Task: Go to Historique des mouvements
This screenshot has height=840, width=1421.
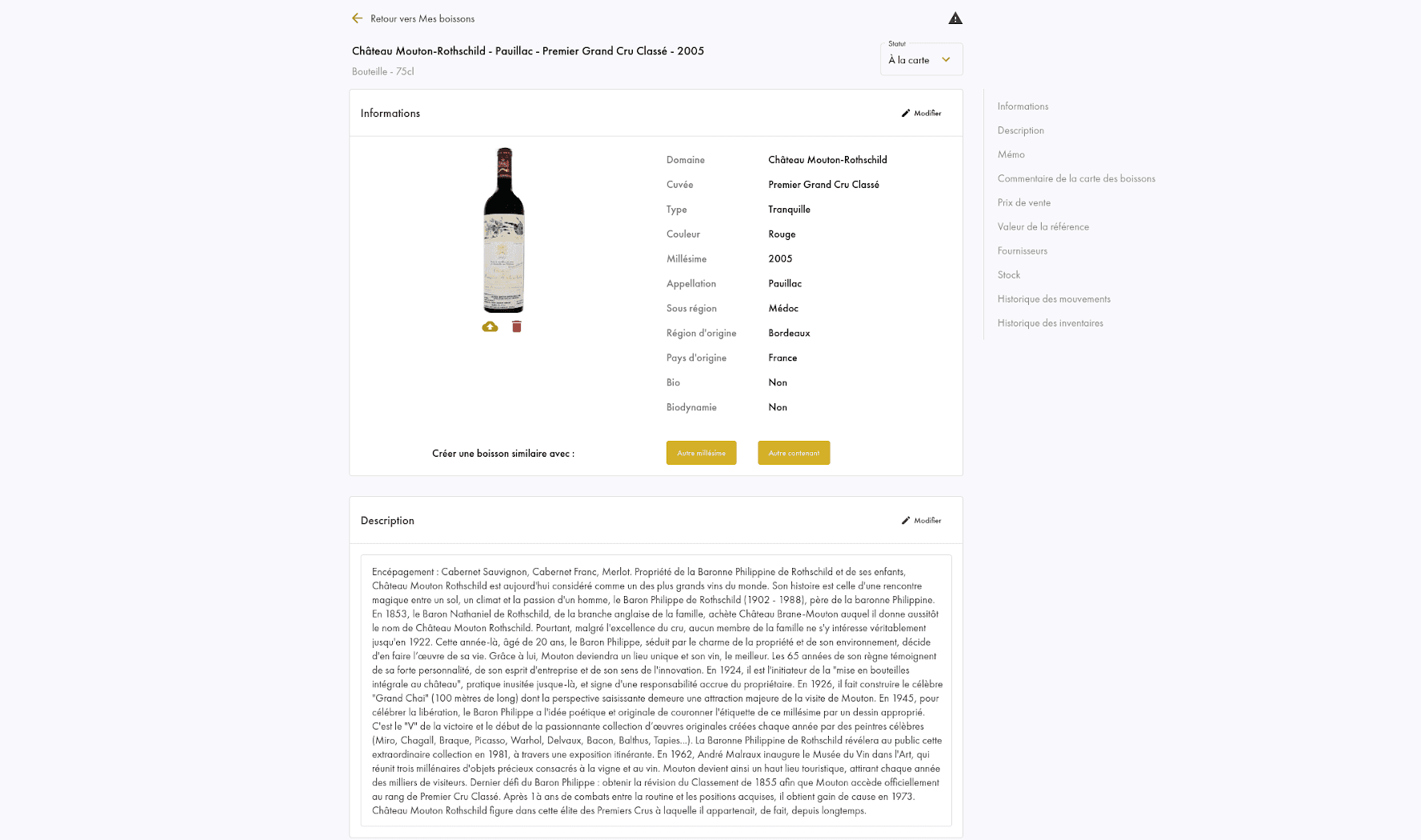Action: [x=1054, y=298]
